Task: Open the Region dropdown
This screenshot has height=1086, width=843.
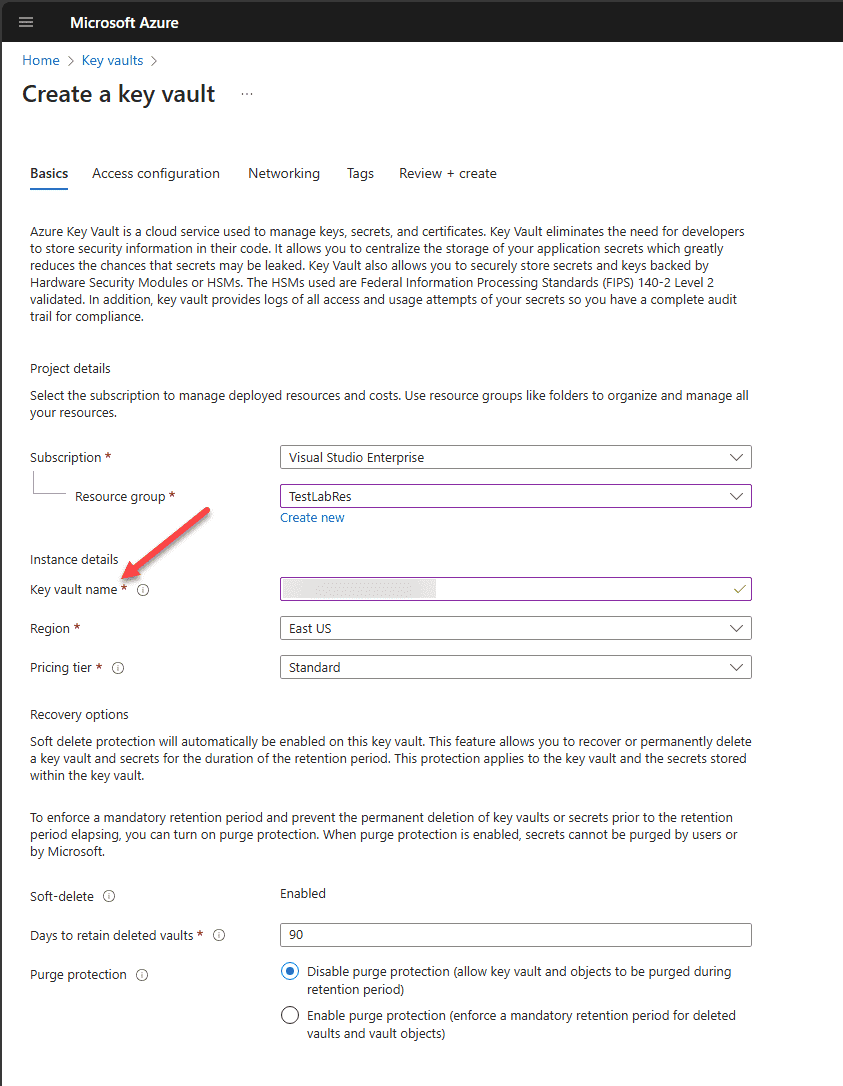Action: point(515,628)
